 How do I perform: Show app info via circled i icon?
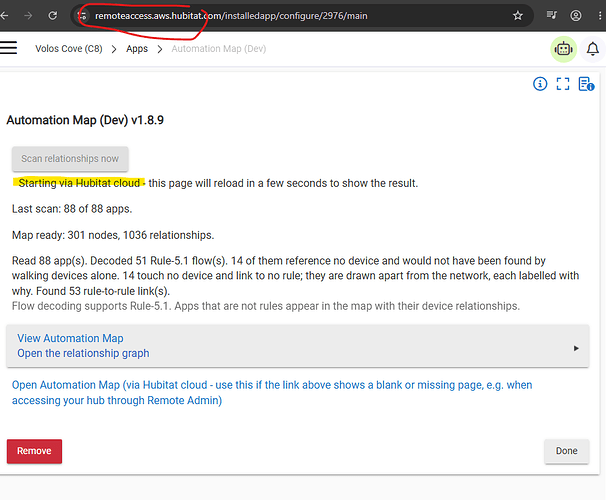tap(540, 83)
